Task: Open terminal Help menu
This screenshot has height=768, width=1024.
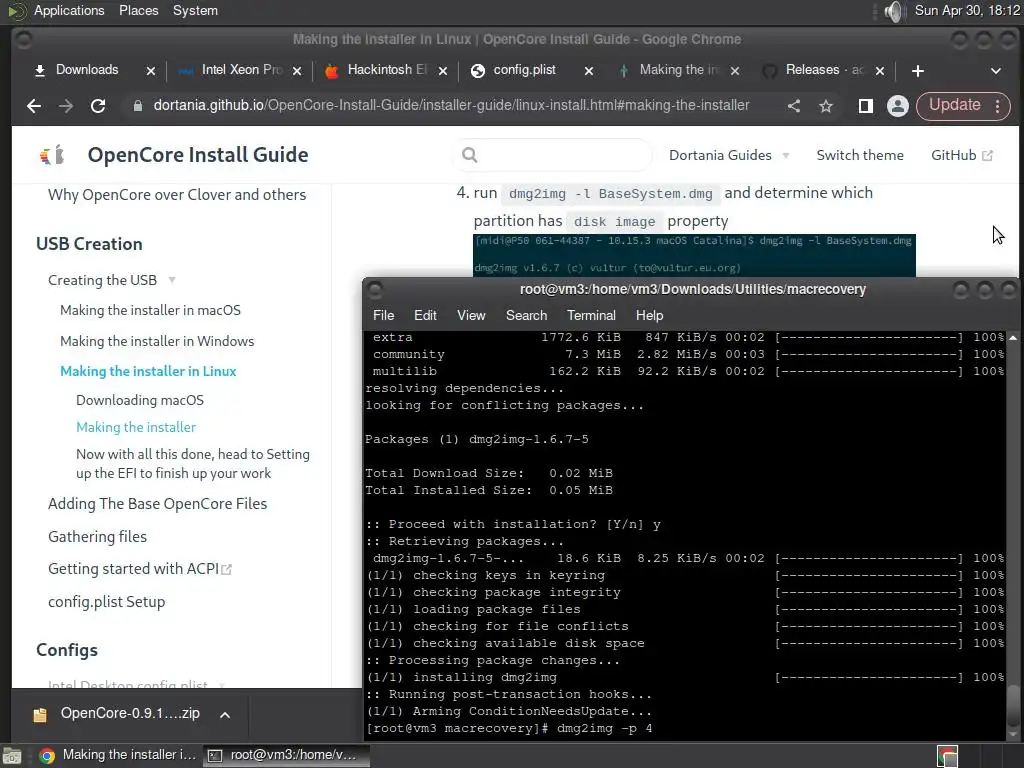Action: click(649, 315)
